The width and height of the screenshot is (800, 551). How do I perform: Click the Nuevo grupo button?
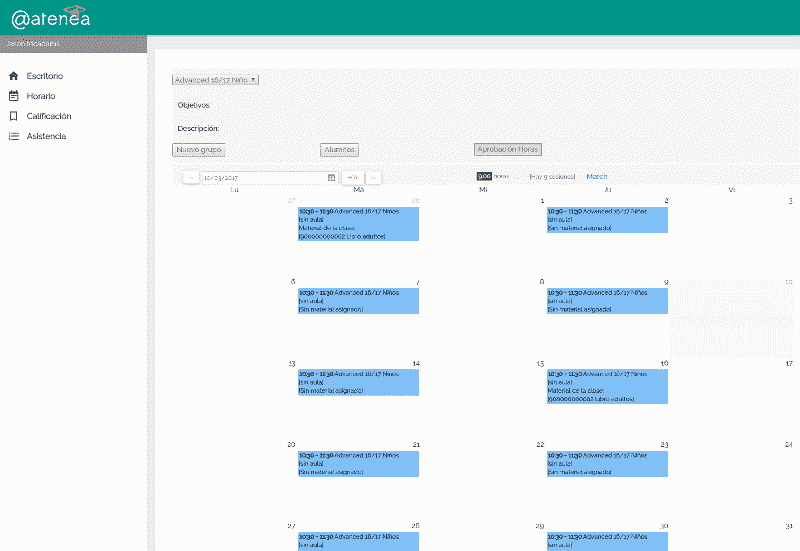198,150
